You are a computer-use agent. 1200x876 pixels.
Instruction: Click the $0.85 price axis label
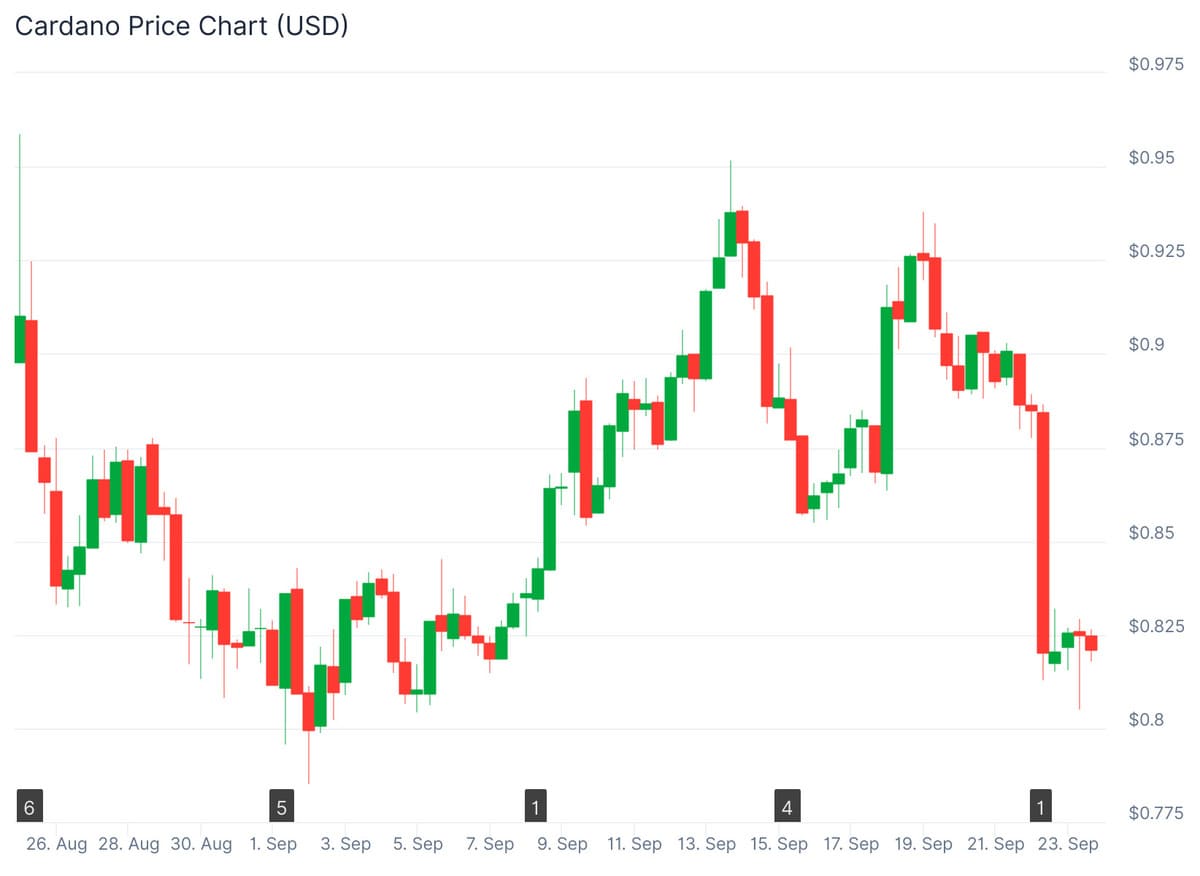(x=1151, y=533)
